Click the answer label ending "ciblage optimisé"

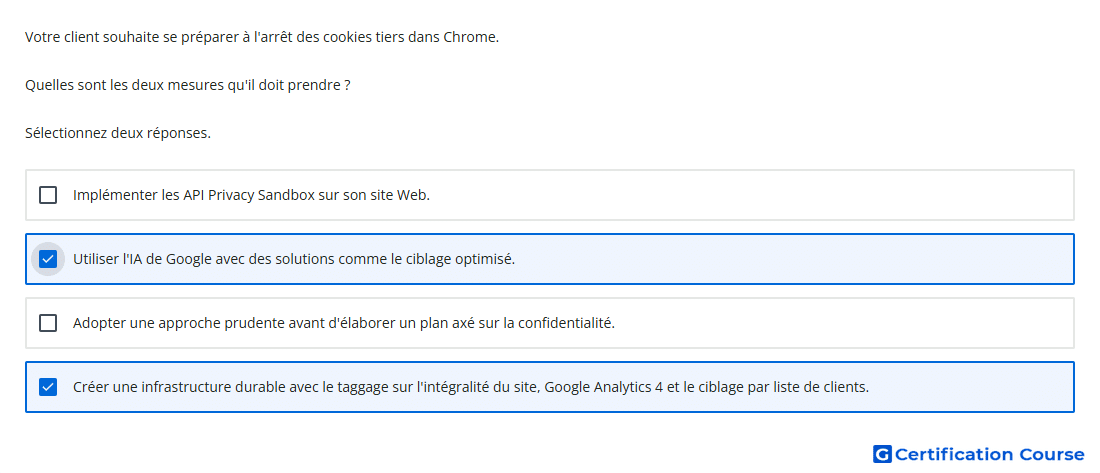pyautogui.click(x=294, y=259)
